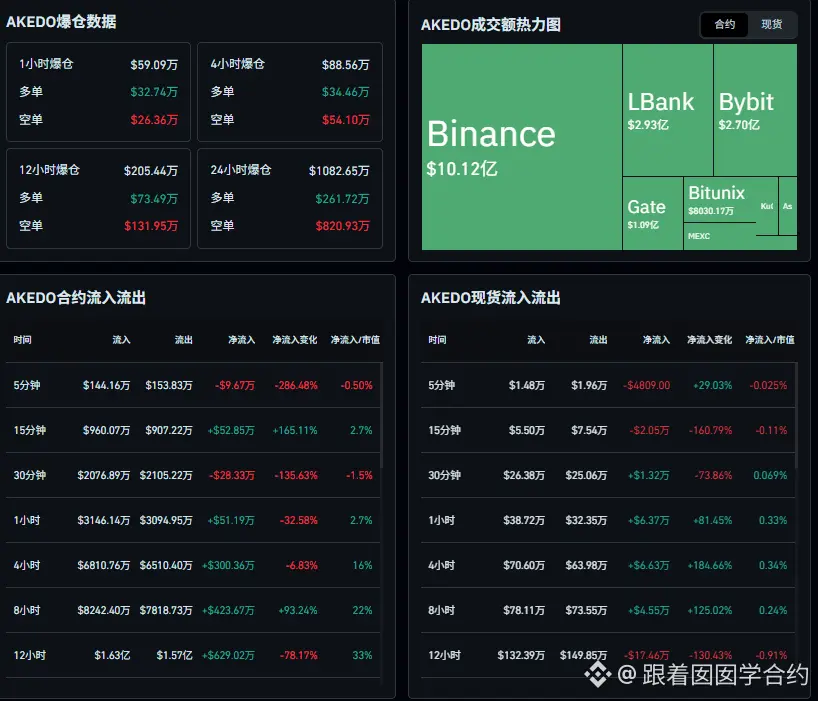Sort spot table by 净流入变化 column

tap(709, 340)
